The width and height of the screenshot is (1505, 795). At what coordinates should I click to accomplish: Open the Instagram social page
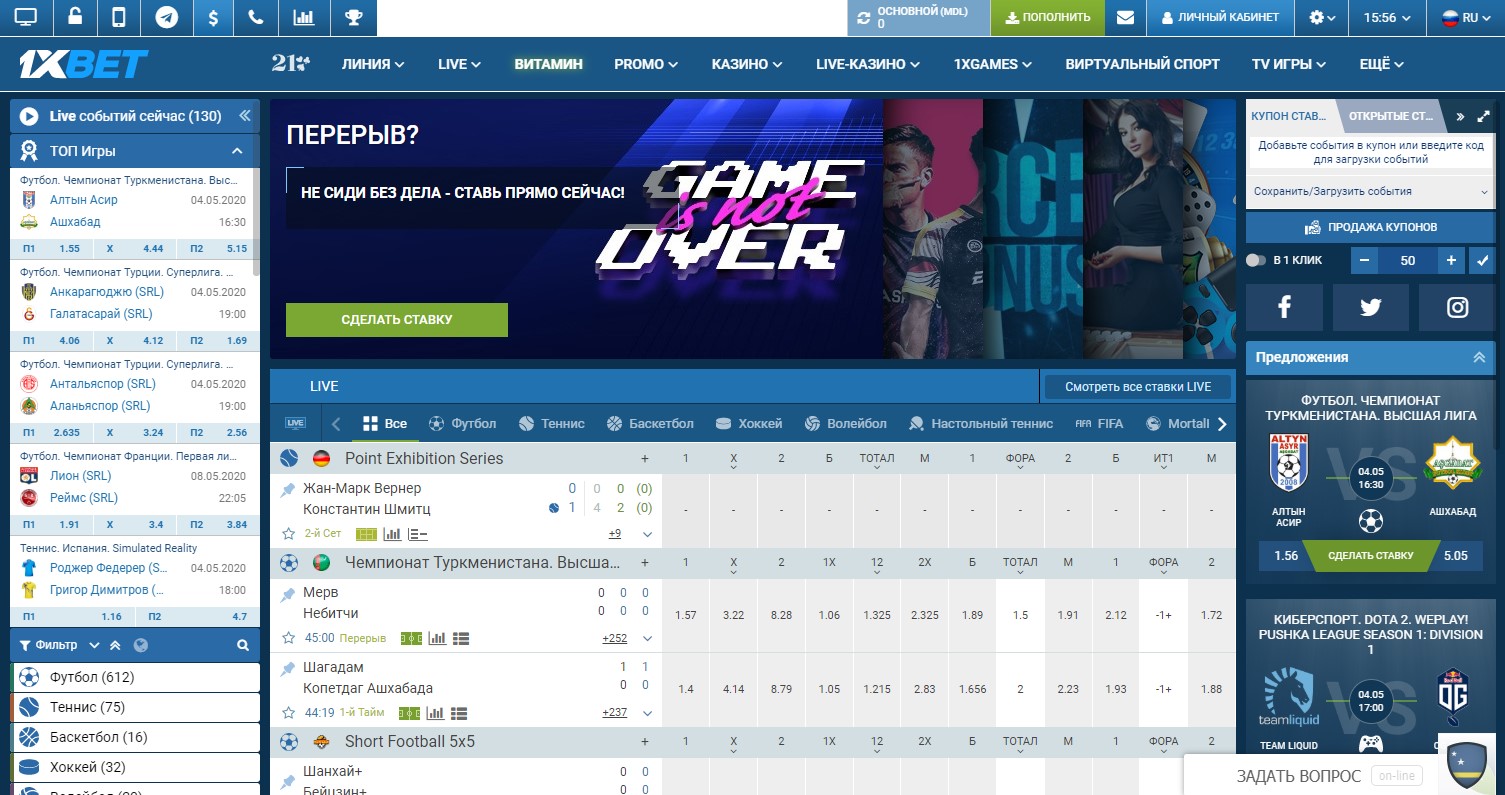coord(1458,308)
